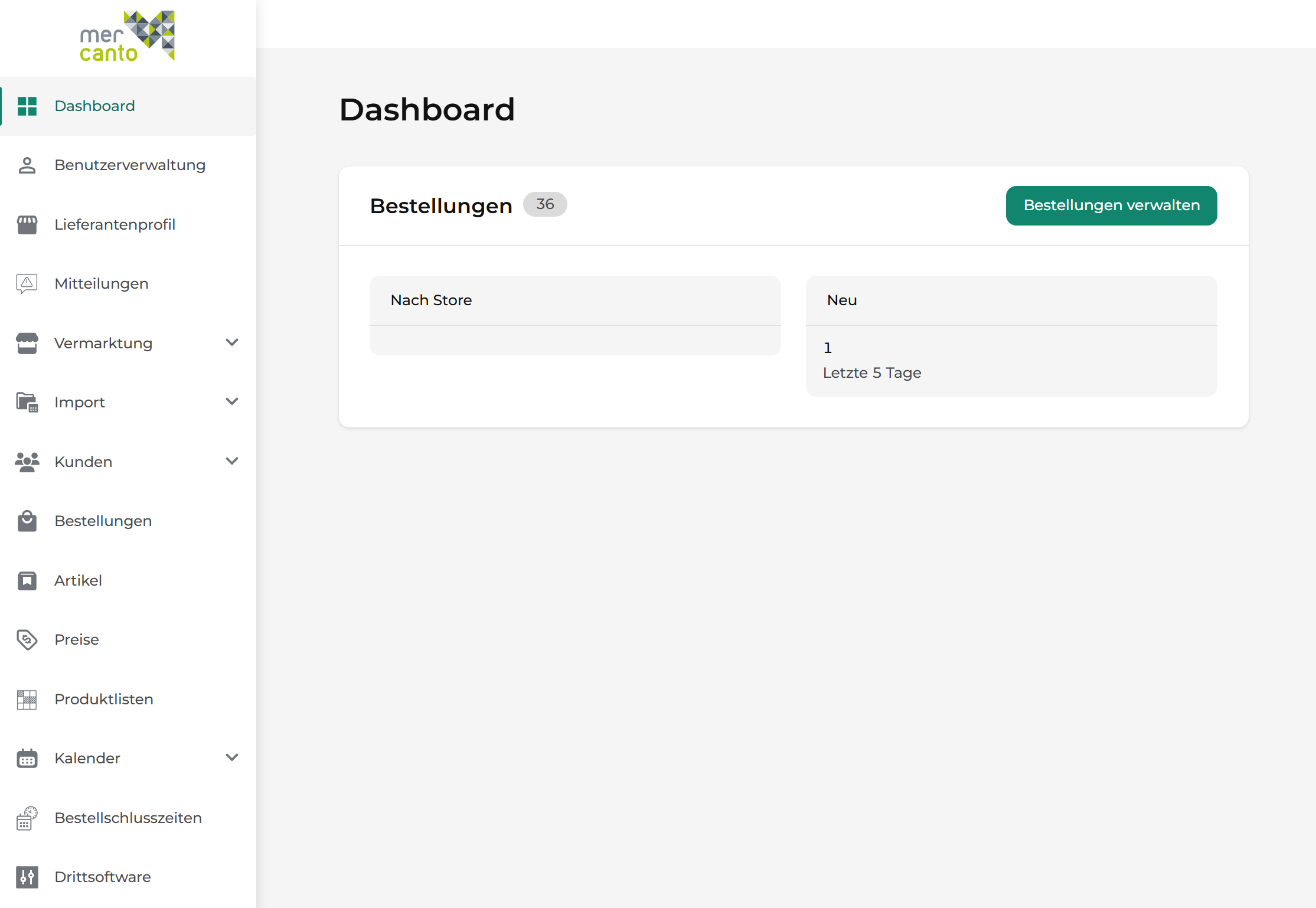Click the Mitteilungen alert message icon

(x=27, y=284)
